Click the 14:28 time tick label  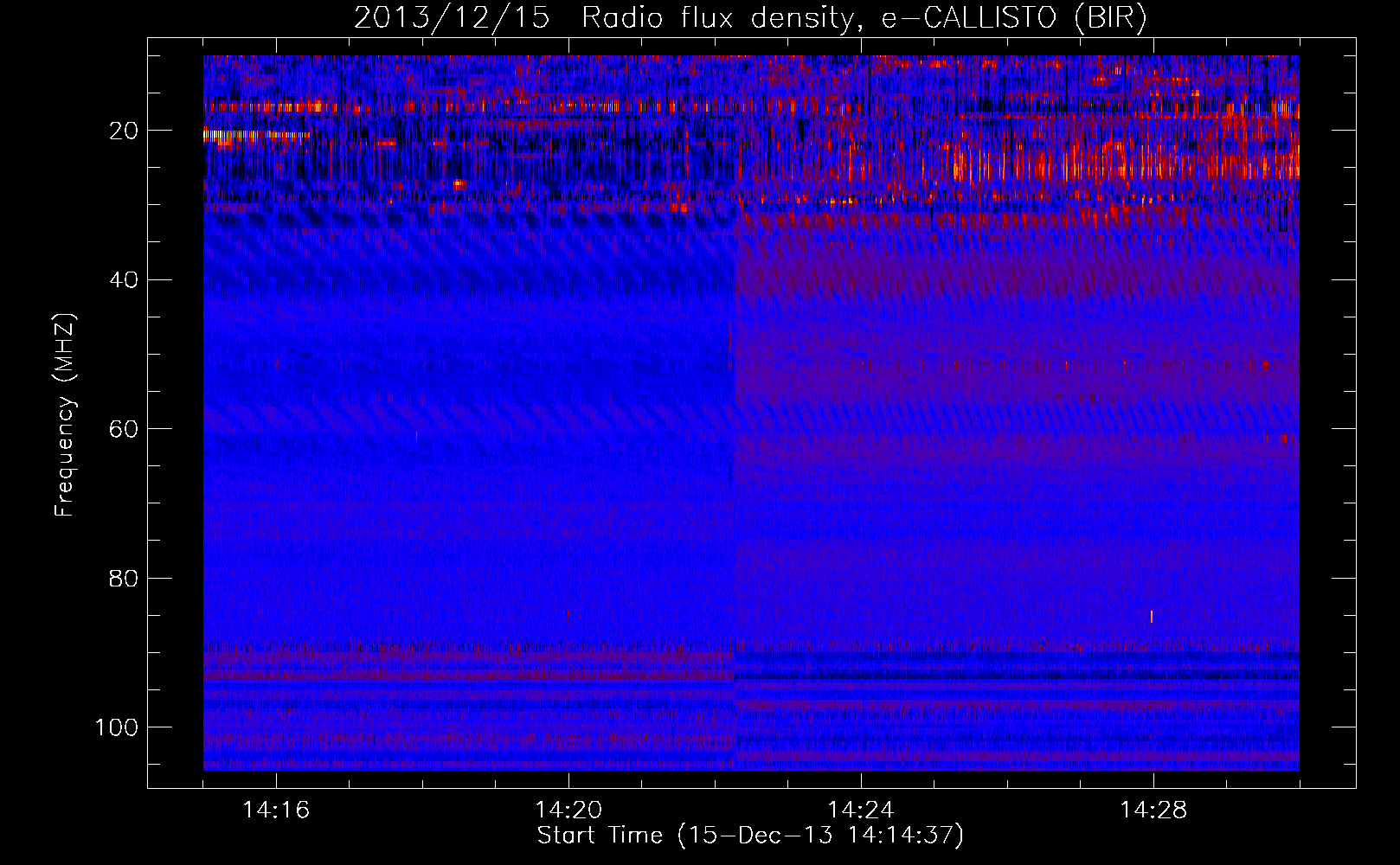pos(1153,811)
